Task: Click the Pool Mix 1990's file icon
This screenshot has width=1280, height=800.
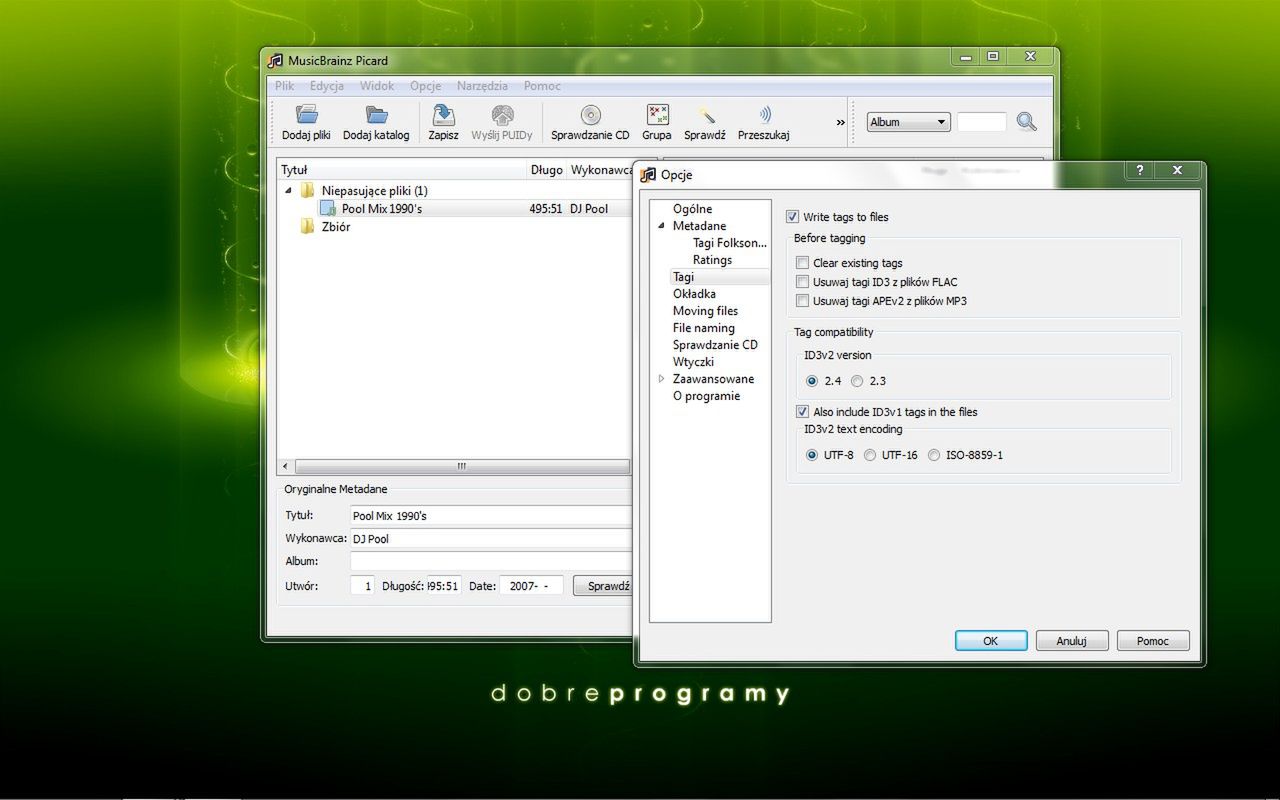Action: click(327, 208)
